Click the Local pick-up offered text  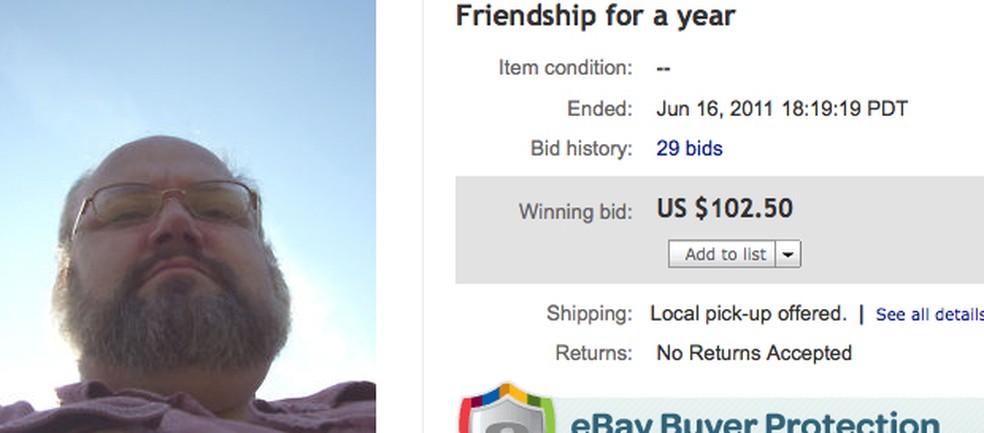click(748, 313)
